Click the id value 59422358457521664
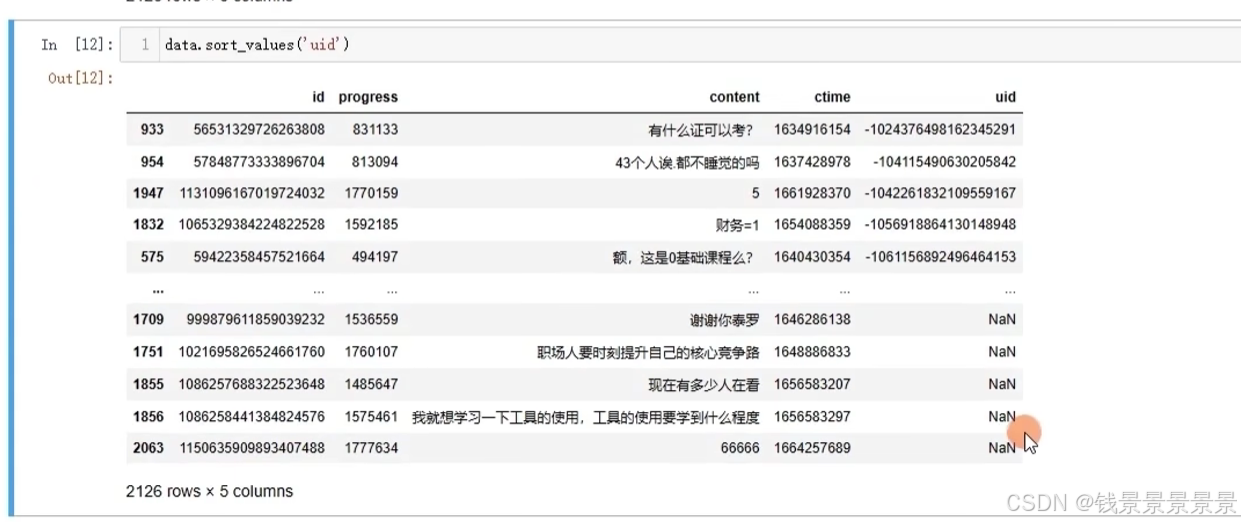This screenshot has height=522, width=1241. [x=259, y=257]
